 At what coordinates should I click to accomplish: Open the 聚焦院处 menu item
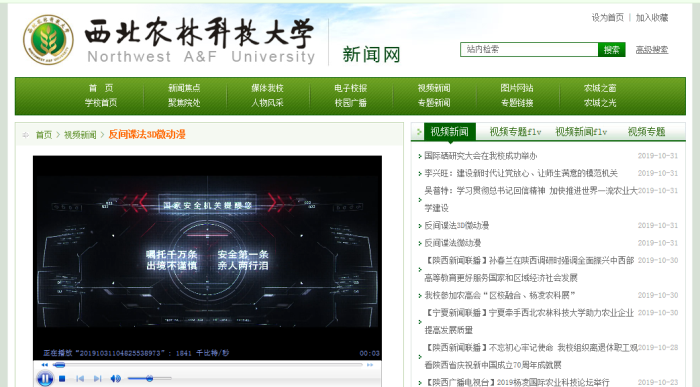pos(184,103)
